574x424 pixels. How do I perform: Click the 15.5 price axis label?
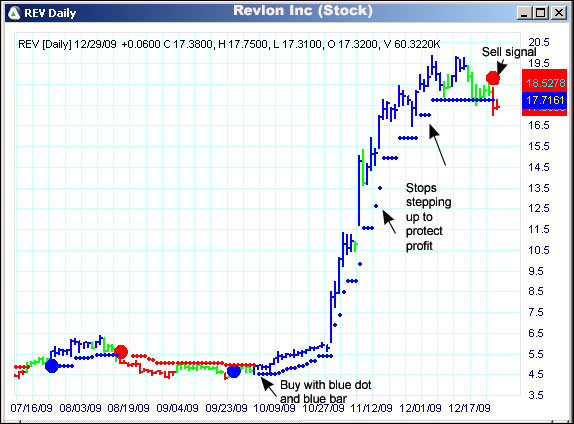tap(538, 146)
